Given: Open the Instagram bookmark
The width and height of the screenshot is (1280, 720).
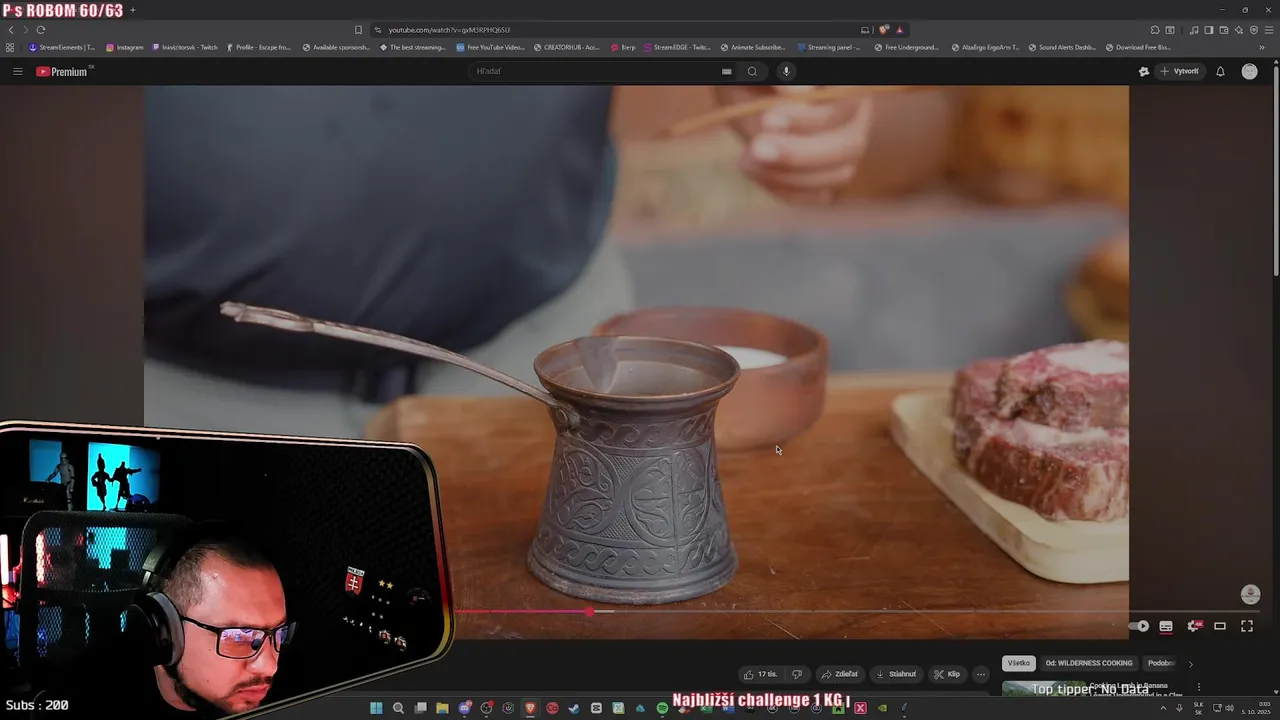Looking at the screenshot, I should [125, 47].
